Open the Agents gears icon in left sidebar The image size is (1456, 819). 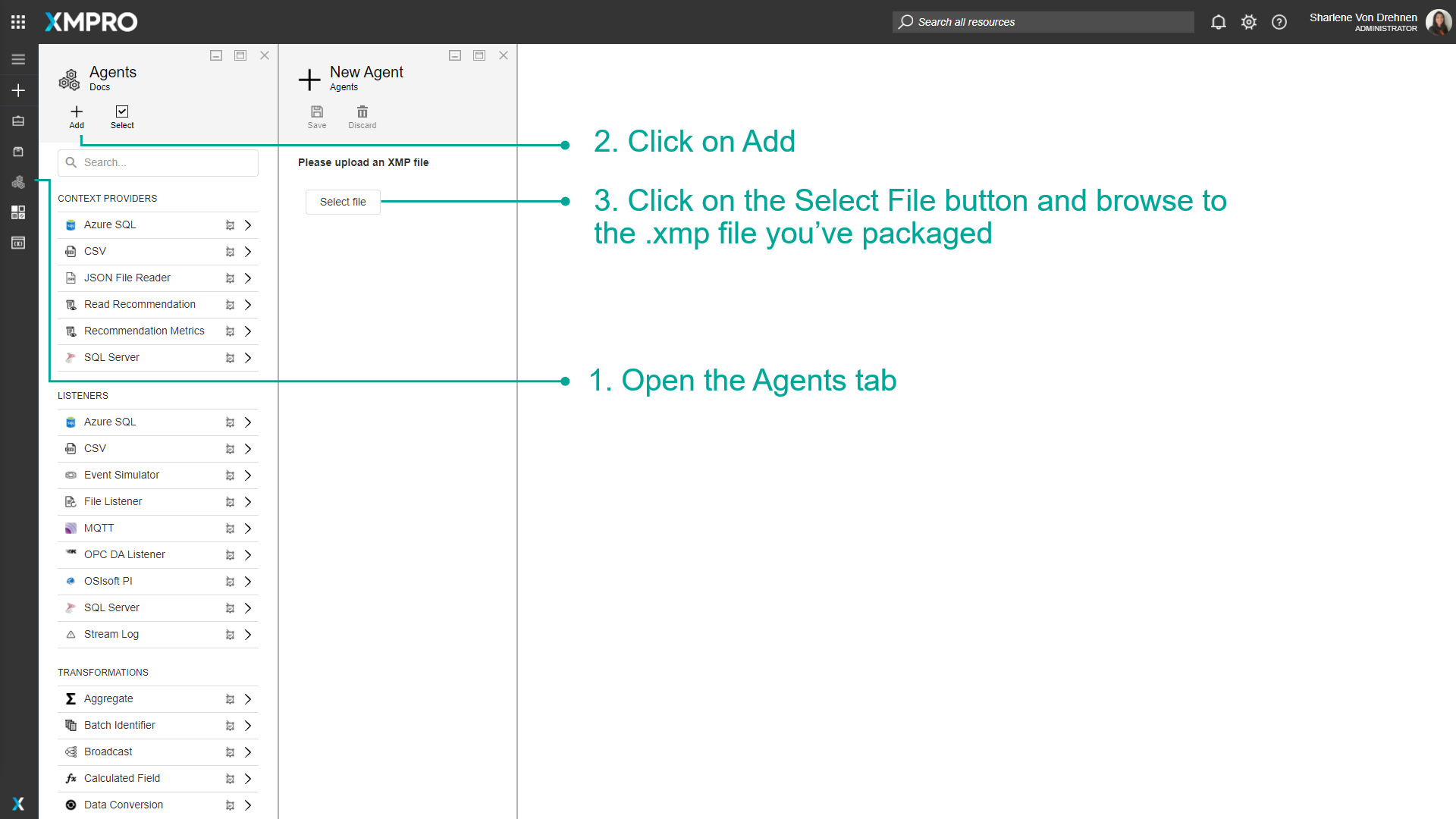[x=18, y=182]
